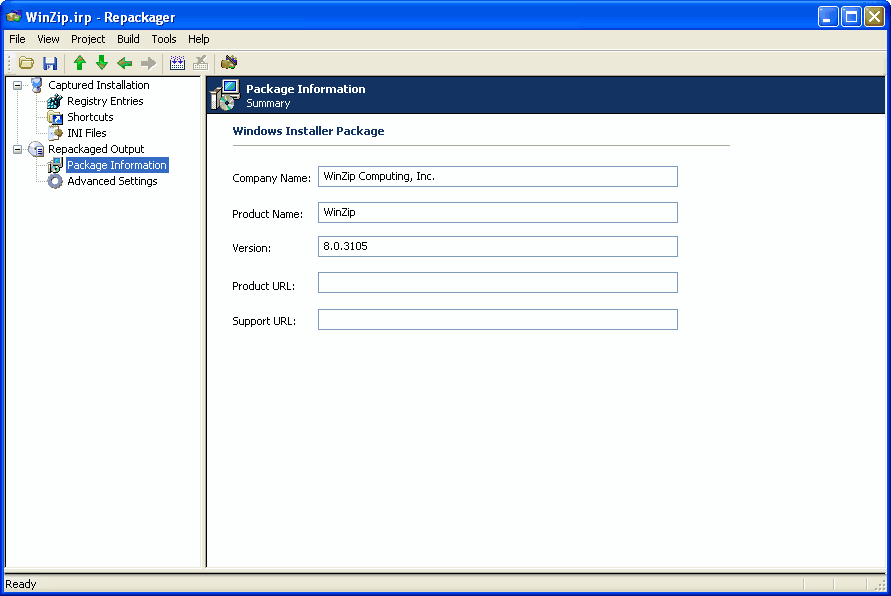Open the Project menu
The image size is (891, 596).
point(88,39)
